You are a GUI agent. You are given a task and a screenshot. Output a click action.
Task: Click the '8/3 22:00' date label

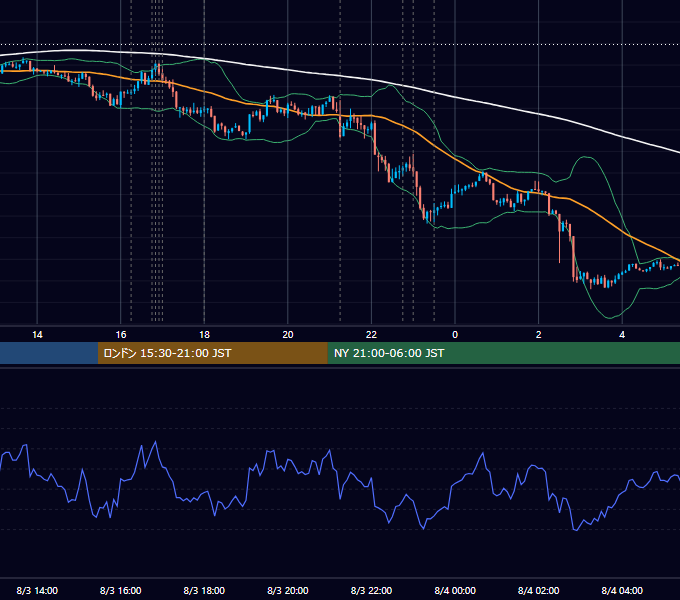click(371, 590)
